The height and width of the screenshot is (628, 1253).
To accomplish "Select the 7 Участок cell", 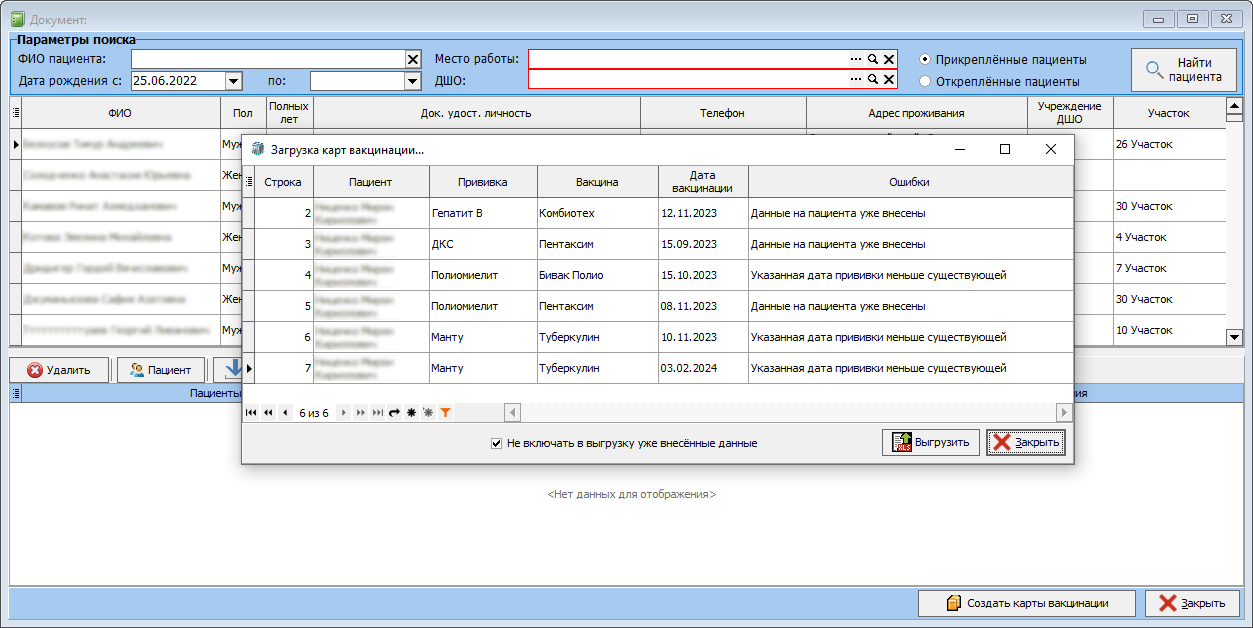I will pos(1169,268).
